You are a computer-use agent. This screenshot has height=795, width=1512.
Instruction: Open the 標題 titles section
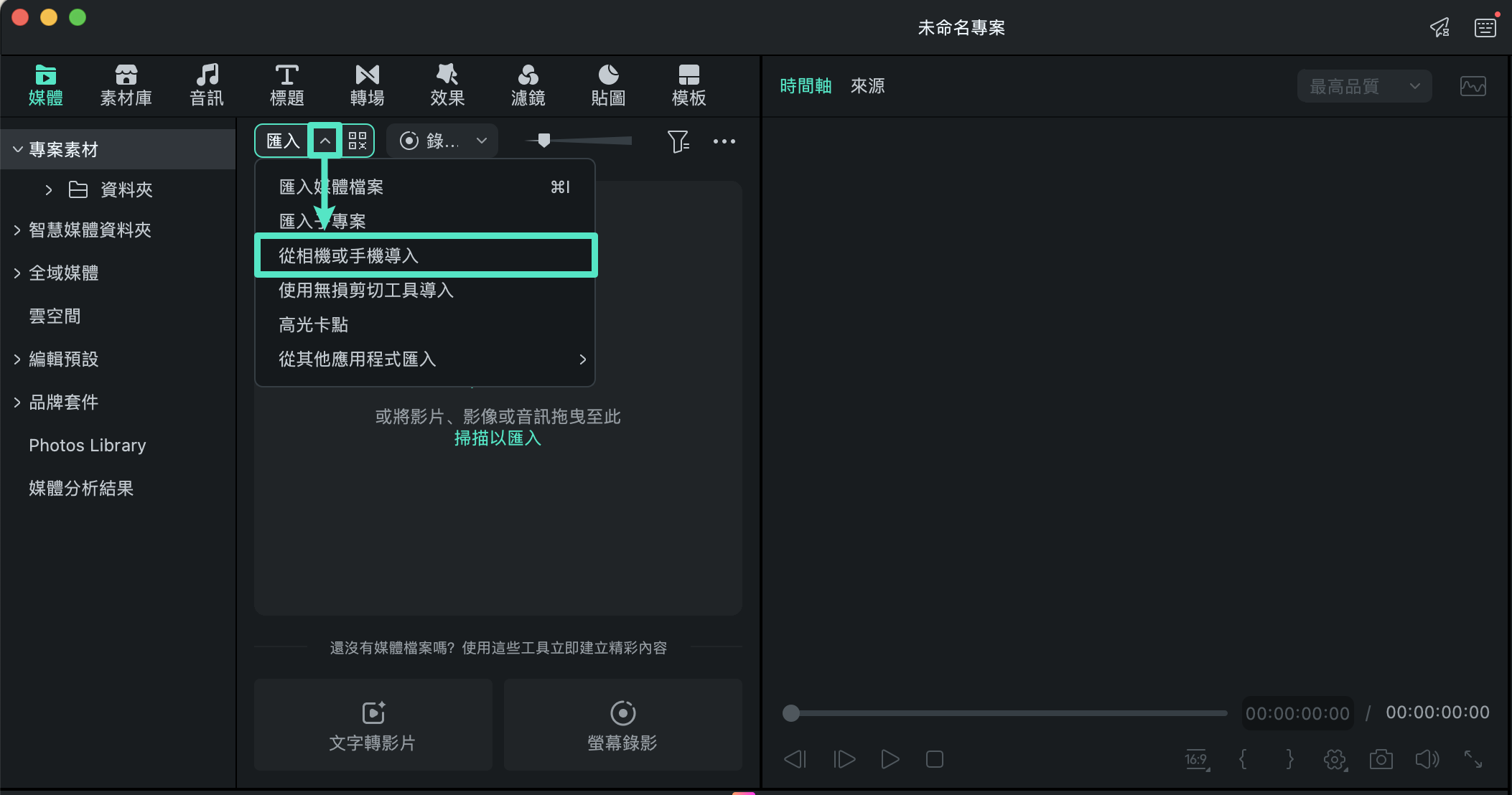pos(287,85)
